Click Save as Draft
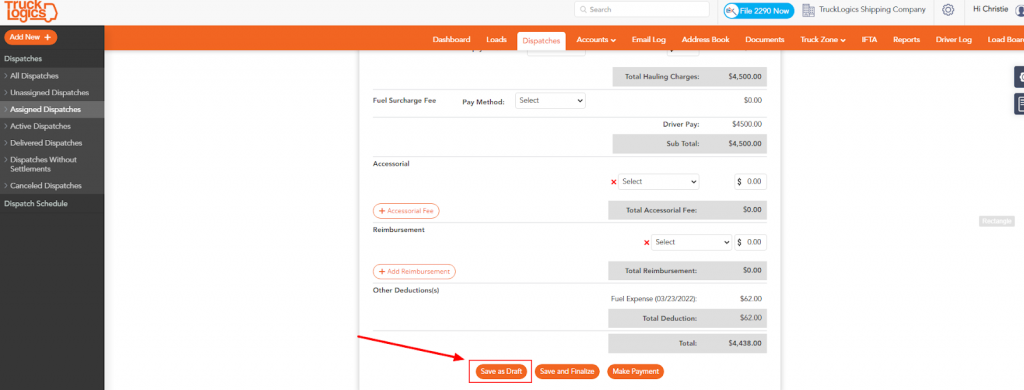The width and height of the screenshot is (1024, 390). (x=501, y=372)
